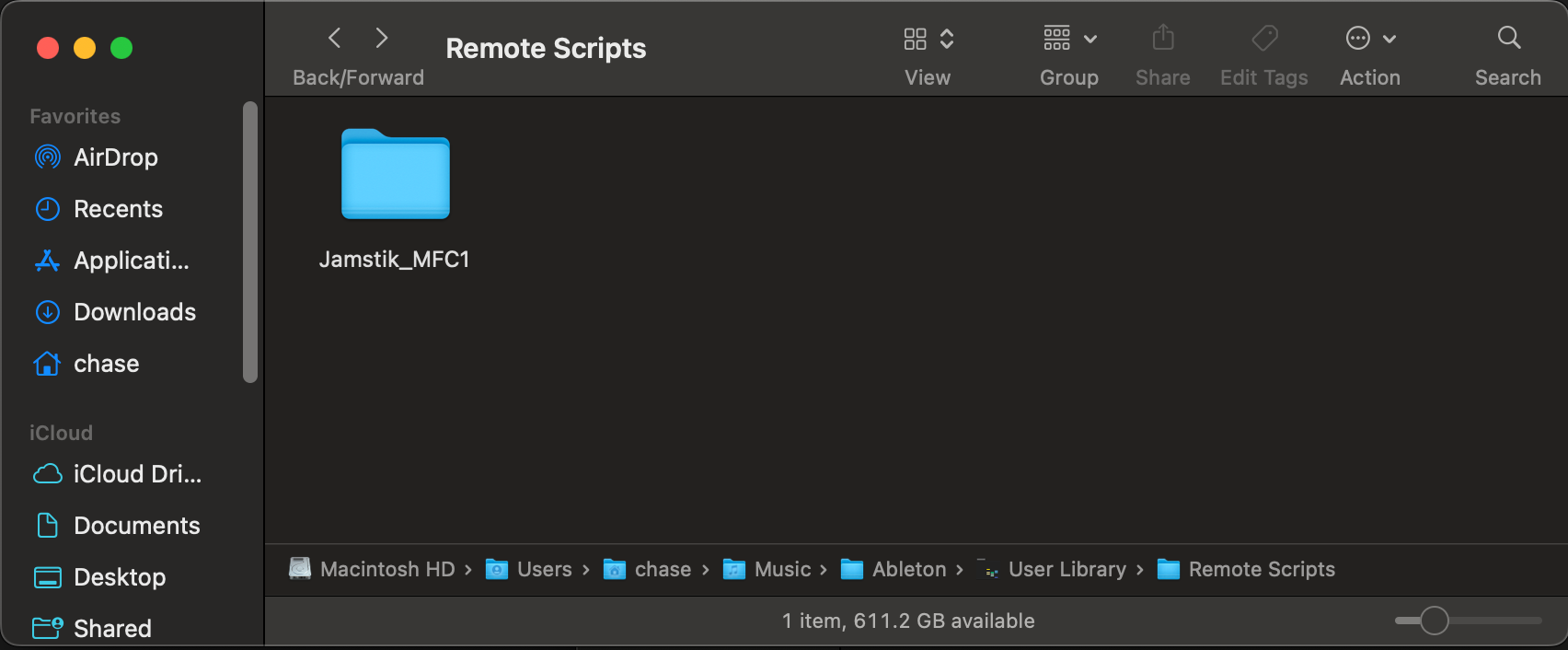This screenshot has height=650, width=1568.
Task: Open AirDrop in the sidebar
Action: point(116,157)
